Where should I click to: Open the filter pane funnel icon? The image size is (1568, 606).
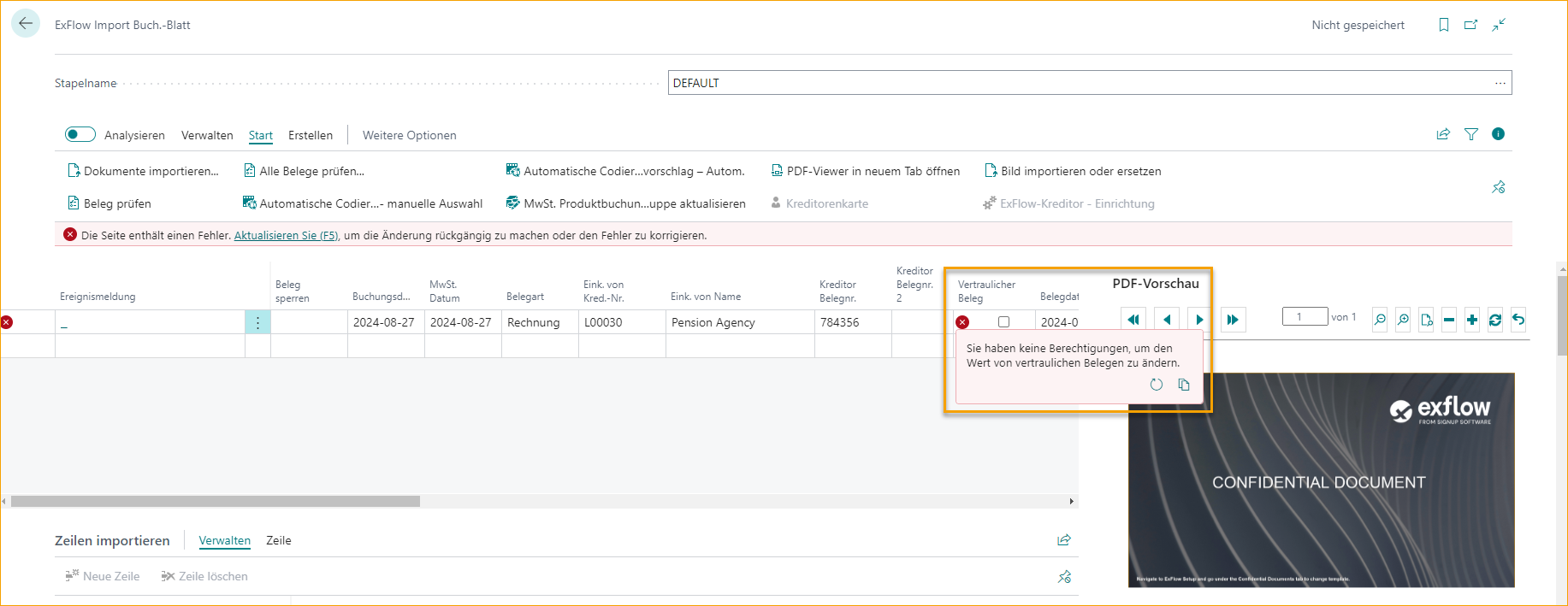coord(1471,134)
